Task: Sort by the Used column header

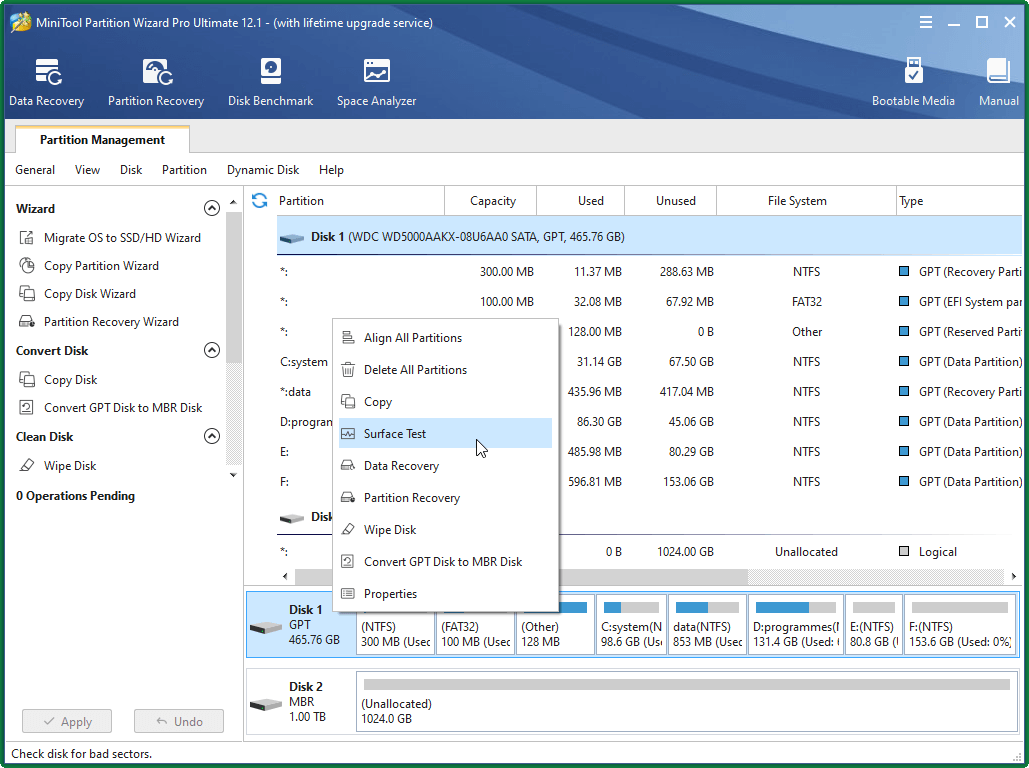Action: [581, 201]
